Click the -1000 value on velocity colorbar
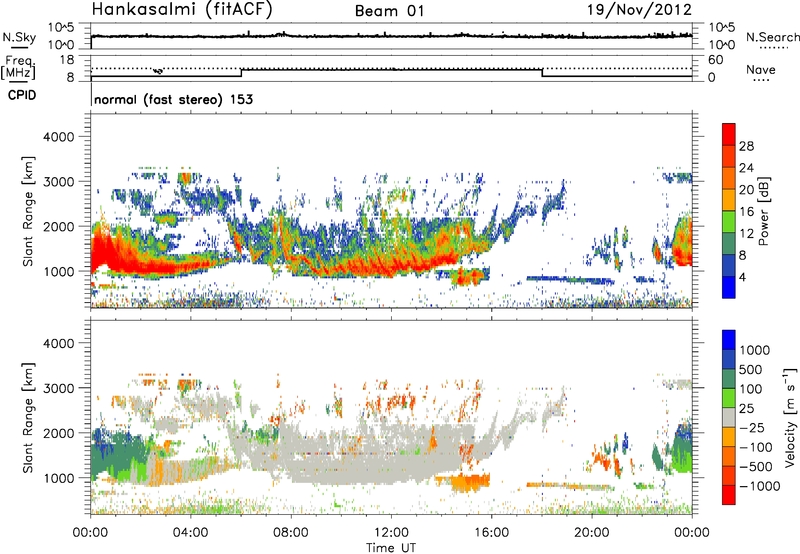The width and height of the screenshot is (800, 554). [760, 486]
